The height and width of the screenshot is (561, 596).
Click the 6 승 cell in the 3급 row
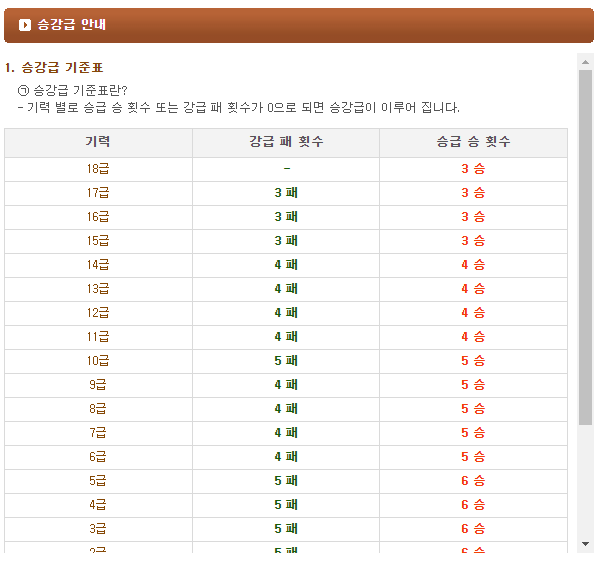pos(473,528)
